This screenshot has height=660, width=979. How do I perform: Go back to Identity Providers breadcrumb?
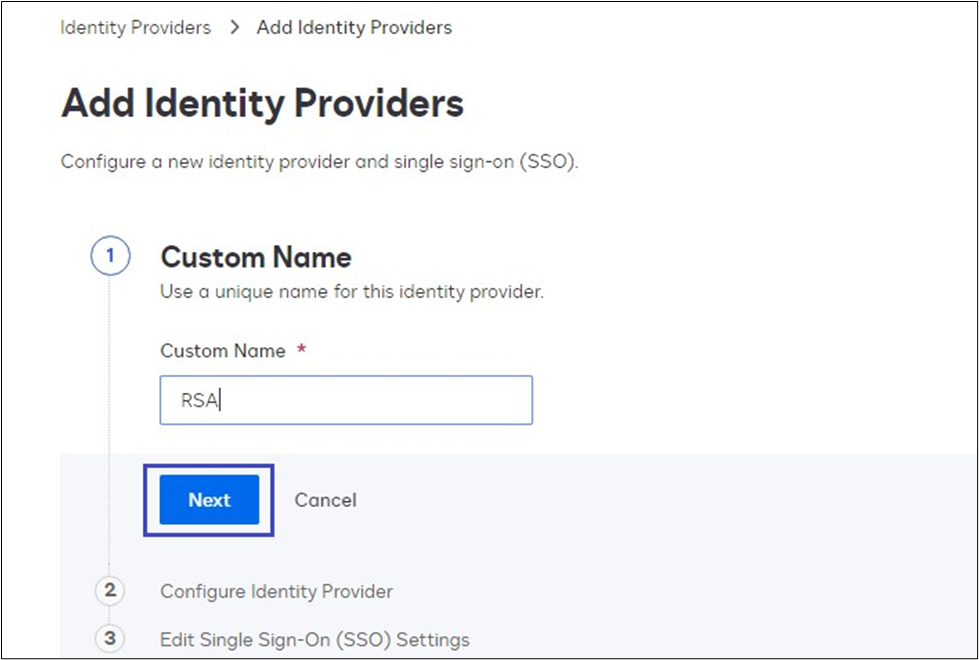point(135,28)
